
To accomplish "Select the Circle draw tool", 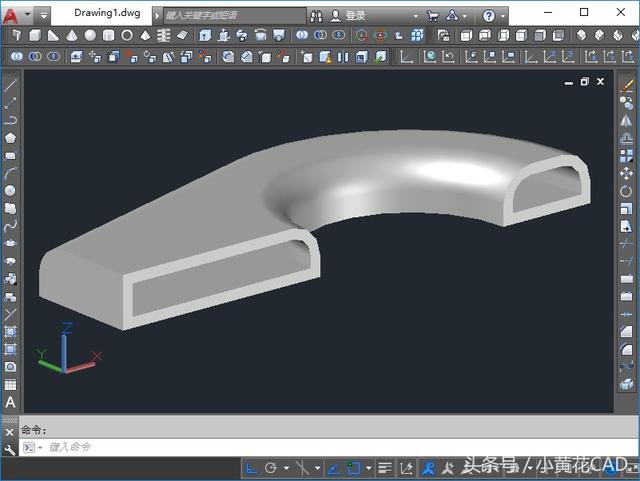I will pos(11,190).
